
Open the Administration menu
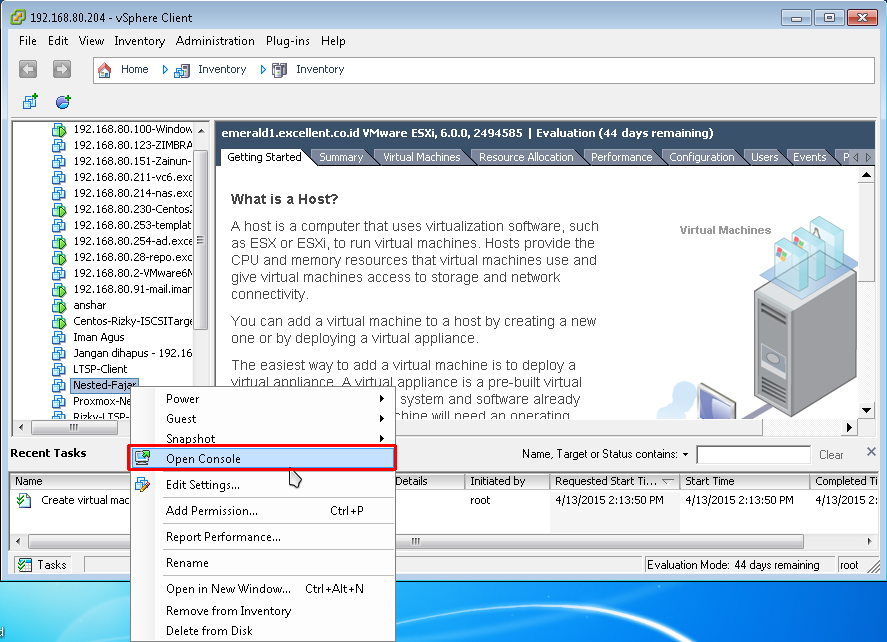pos(215,41)
